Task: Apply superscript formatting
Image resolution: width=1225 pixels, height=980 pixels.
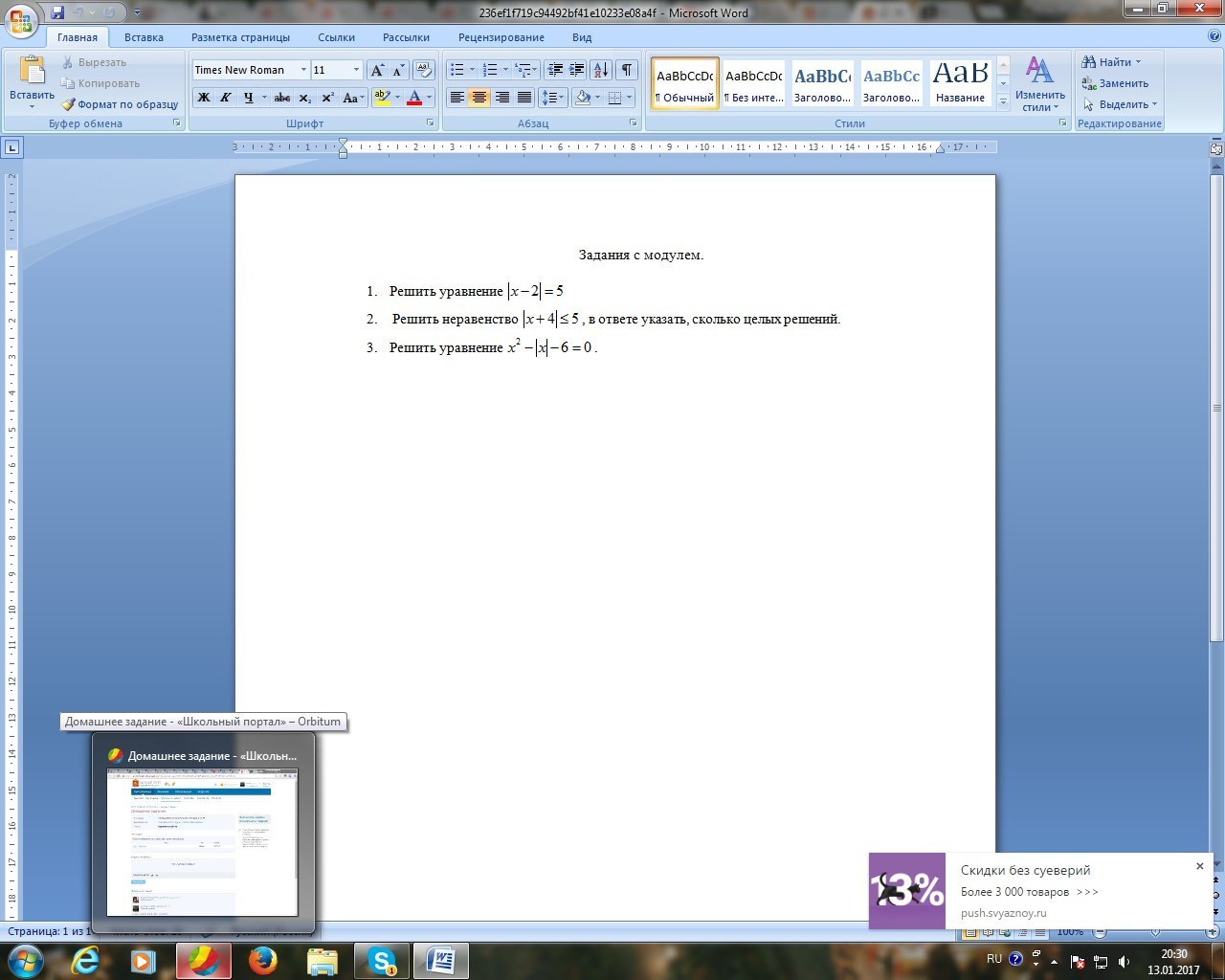Action: click(x=327, y=98)
